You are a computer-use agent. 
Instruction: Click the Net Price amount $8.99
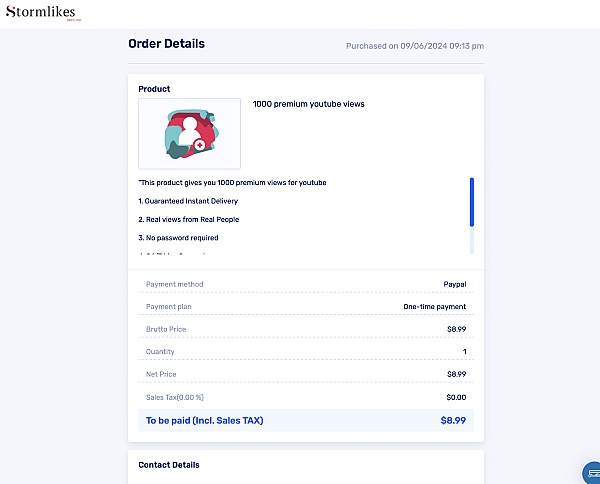[x=457, y=374]
